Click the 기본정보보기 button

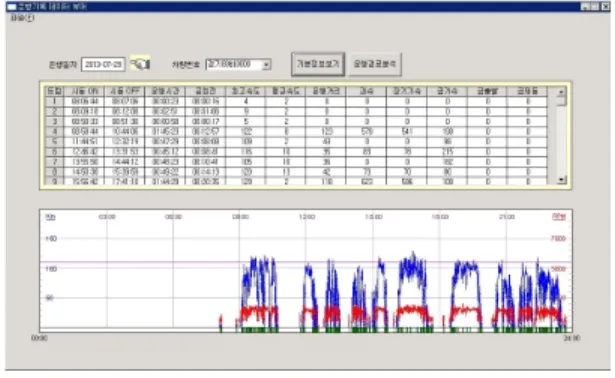(318, 64)
